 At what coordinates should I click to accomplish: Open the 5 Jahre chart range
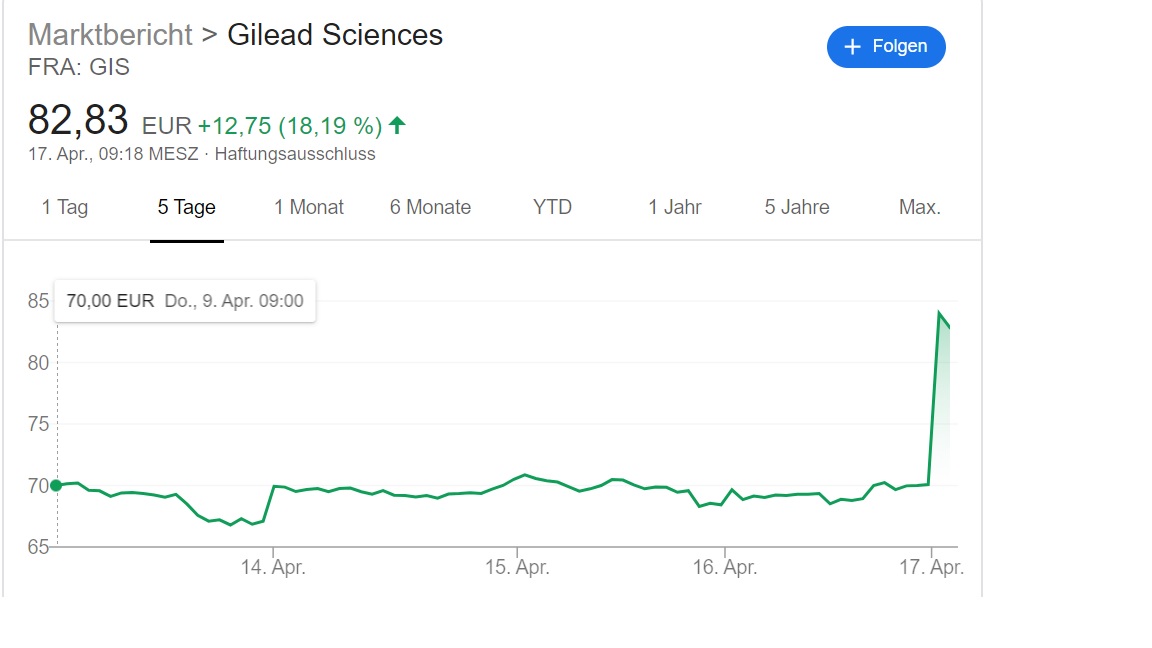(x=796, y=207)
